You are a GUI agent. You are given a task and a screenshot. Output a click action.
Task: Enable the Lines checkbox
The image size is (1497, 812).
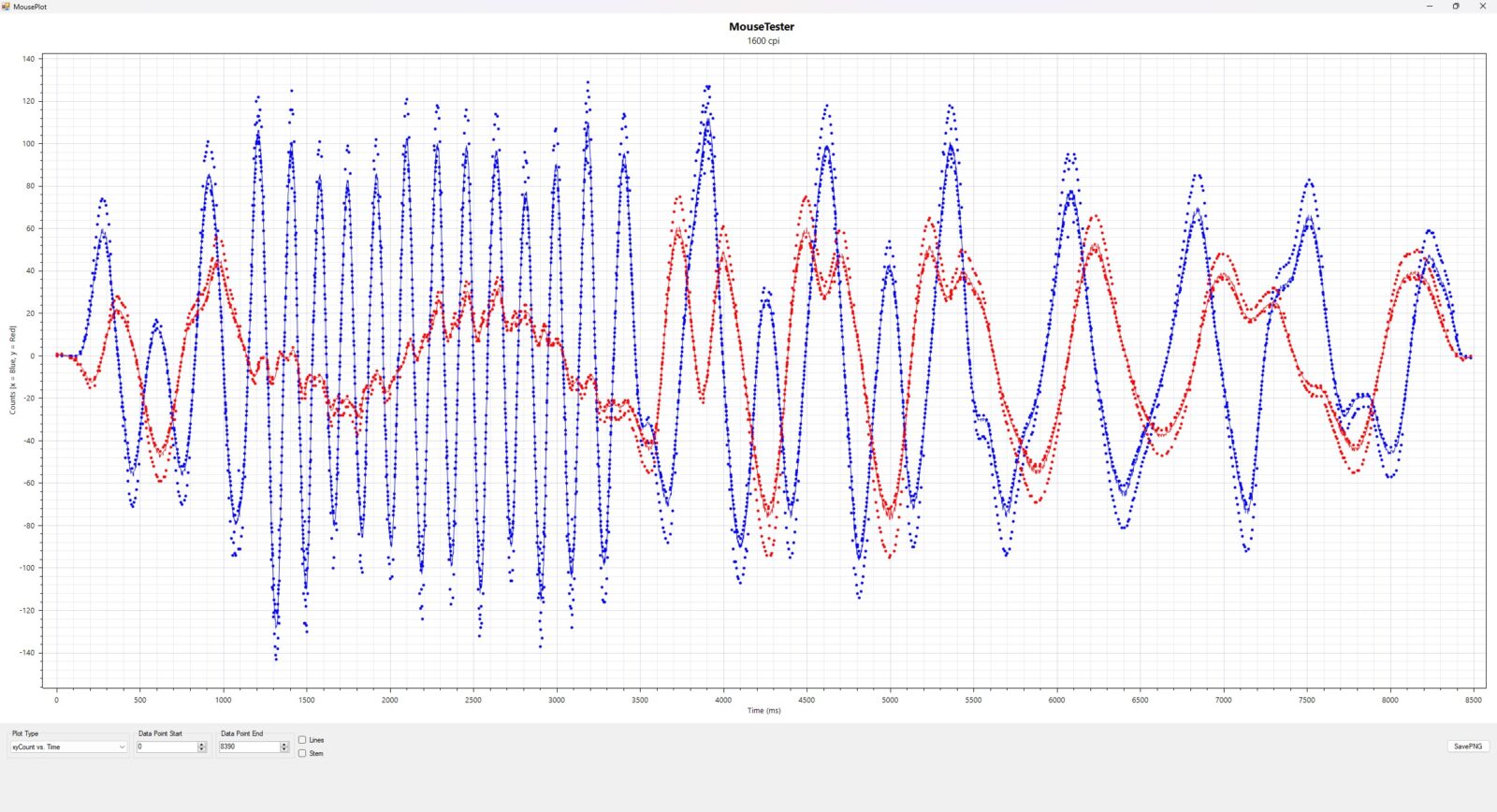[302, 740]
